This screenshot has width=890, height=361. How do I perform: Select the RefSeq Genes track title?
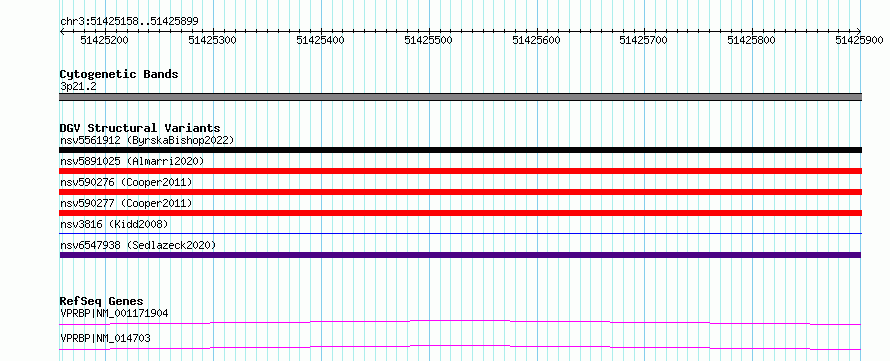coord(101,301)
